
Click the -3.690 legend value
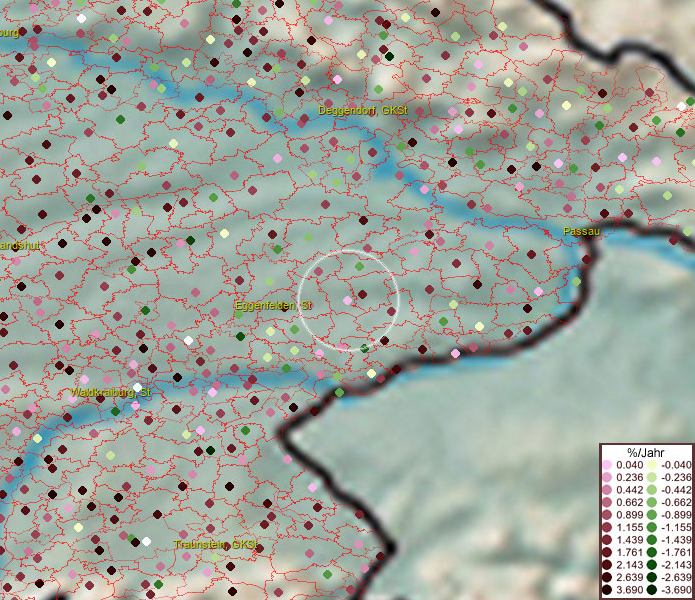point(676,590)
